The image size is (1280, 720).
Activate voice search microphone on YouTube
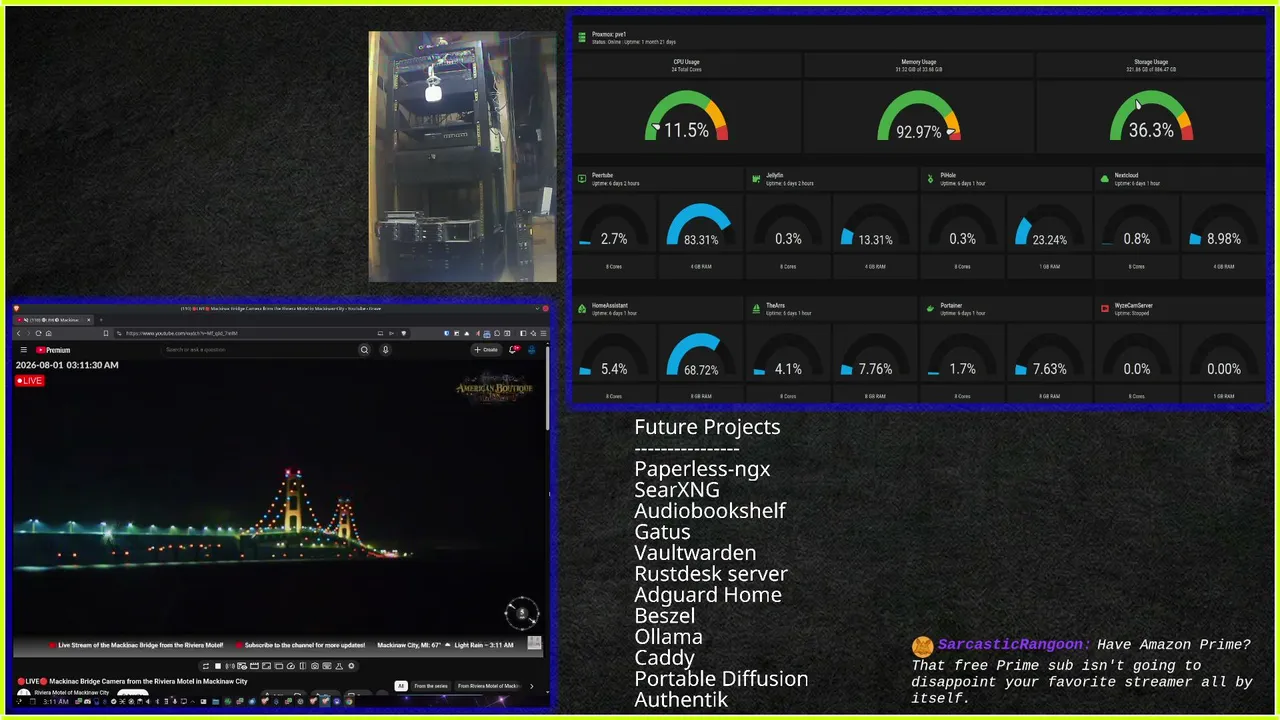click(x=385, y=350)
